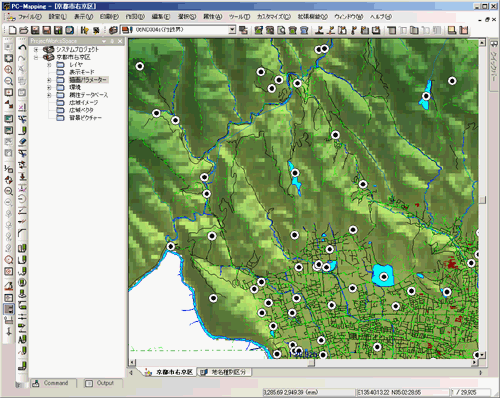This screenshot has width=500, height=398.
Task: Select the Eraser tool icon
Action: tap(22, 141)
